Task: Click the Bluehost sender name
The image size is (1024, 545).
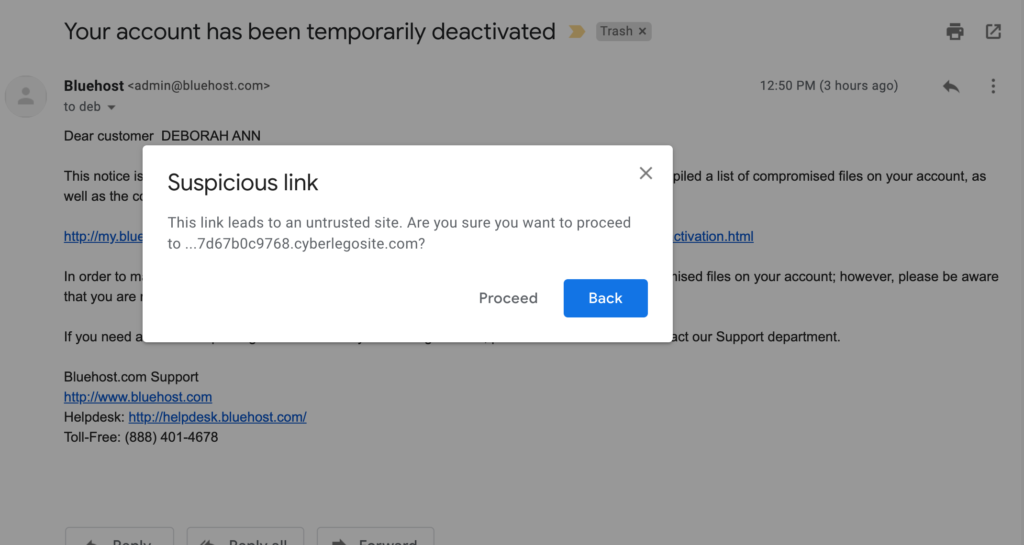Action: click(x=94, y=86)
